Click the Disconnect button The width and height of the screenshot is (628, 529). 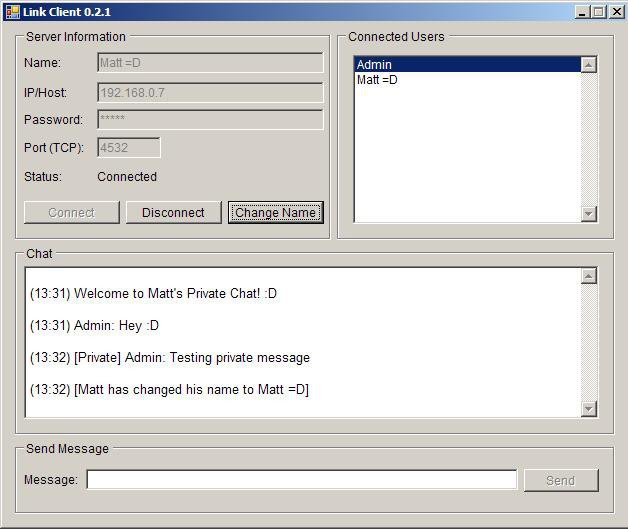[173, 213]
